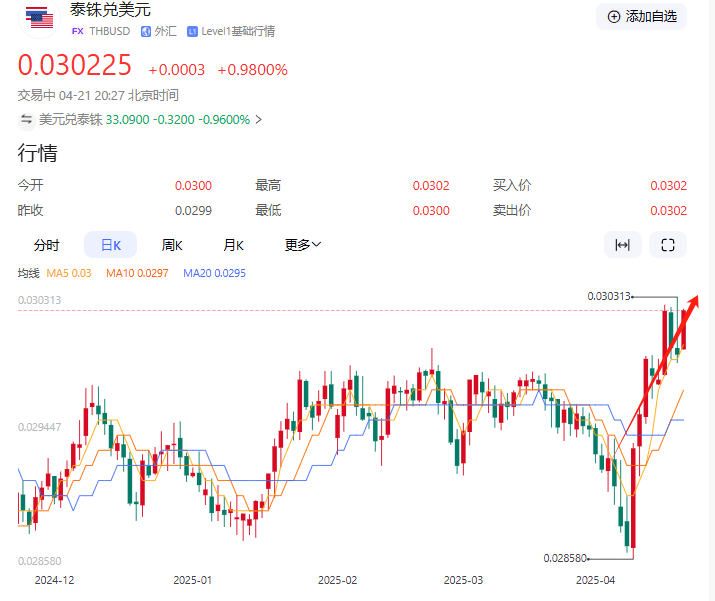Screen dimensions: 715x601
Task: Select the 月K chart tab
Action: pyautogui.click(x=234, y=245)
